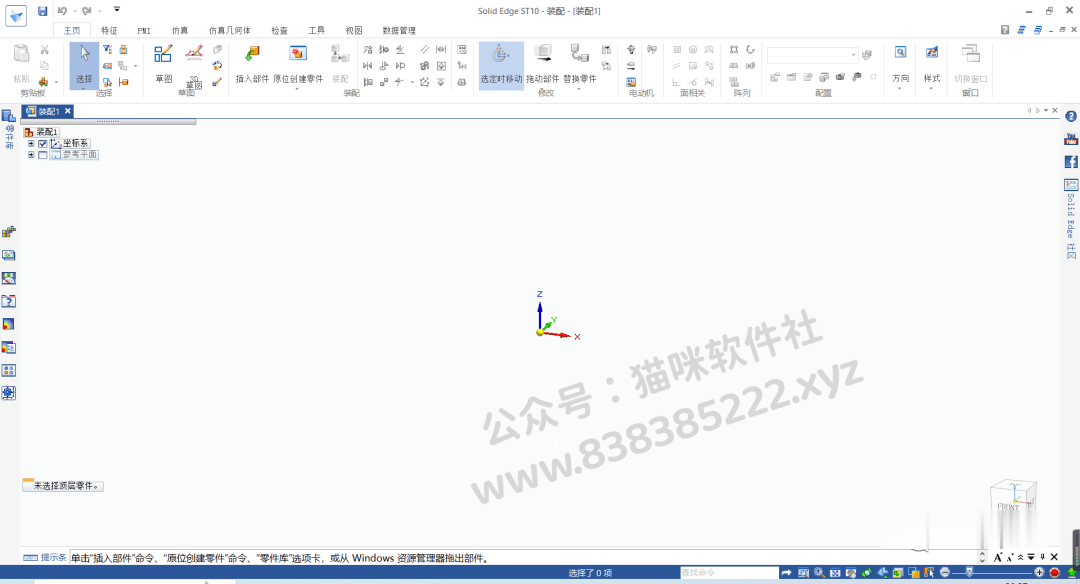The width and height of the screenshot is (1080, 584).
Task: Click the Solid Edge 社区 side panel tab
Action: pyautogui.click(x=1071, y=219)
